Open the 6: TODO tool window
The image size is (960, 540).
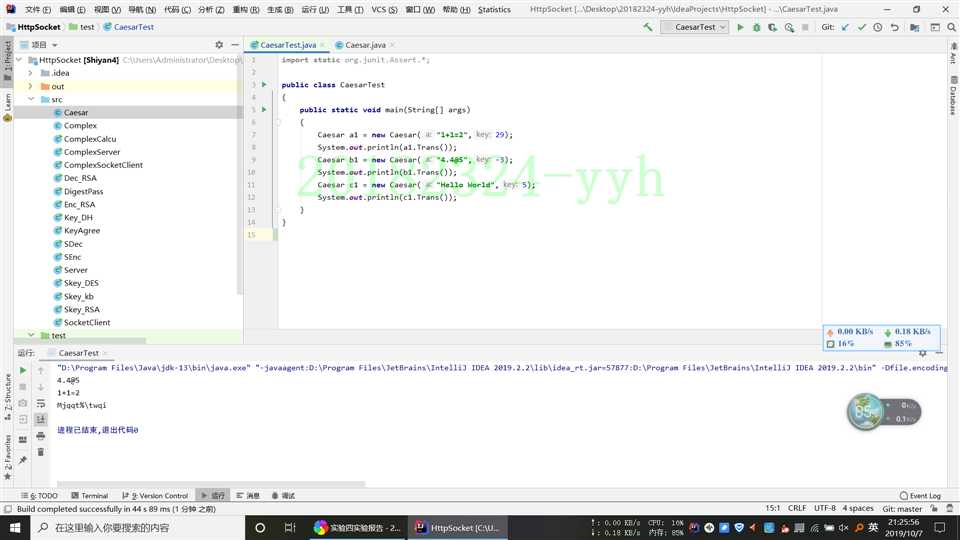coord(39,495)
